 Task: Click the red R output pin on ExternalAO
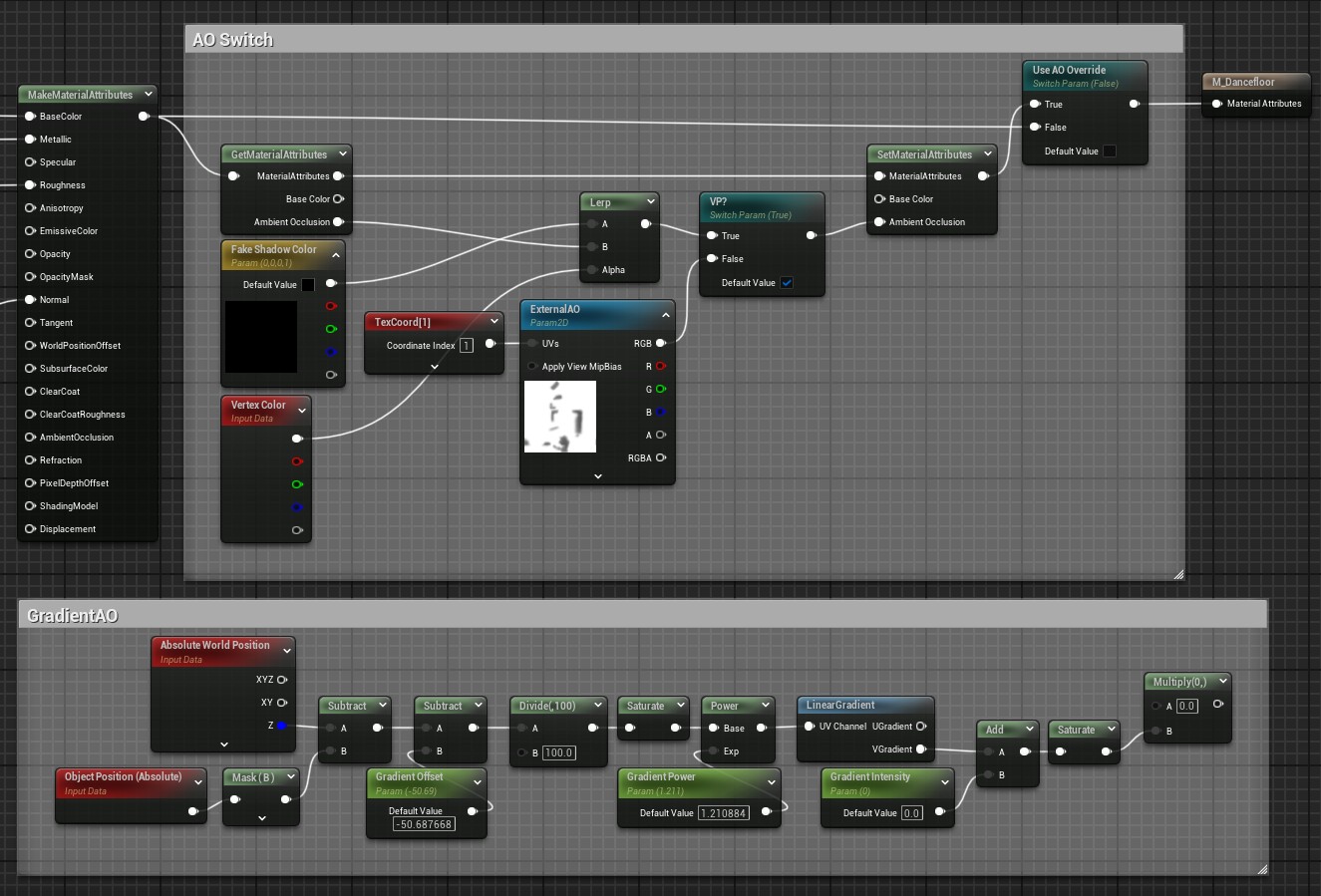(x=660, y=367)
